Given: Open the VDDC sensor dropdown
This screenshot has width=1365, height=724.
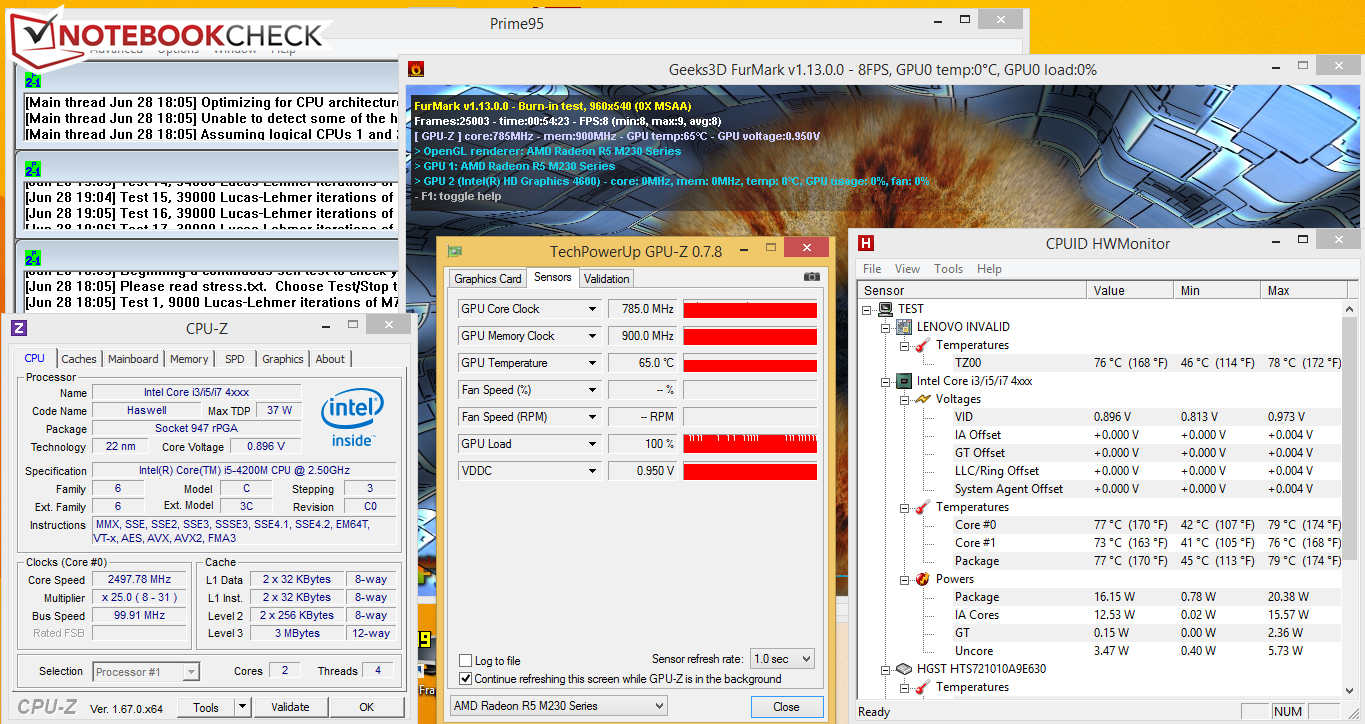Looking at the screenshot, I should (x=592, y=471).
